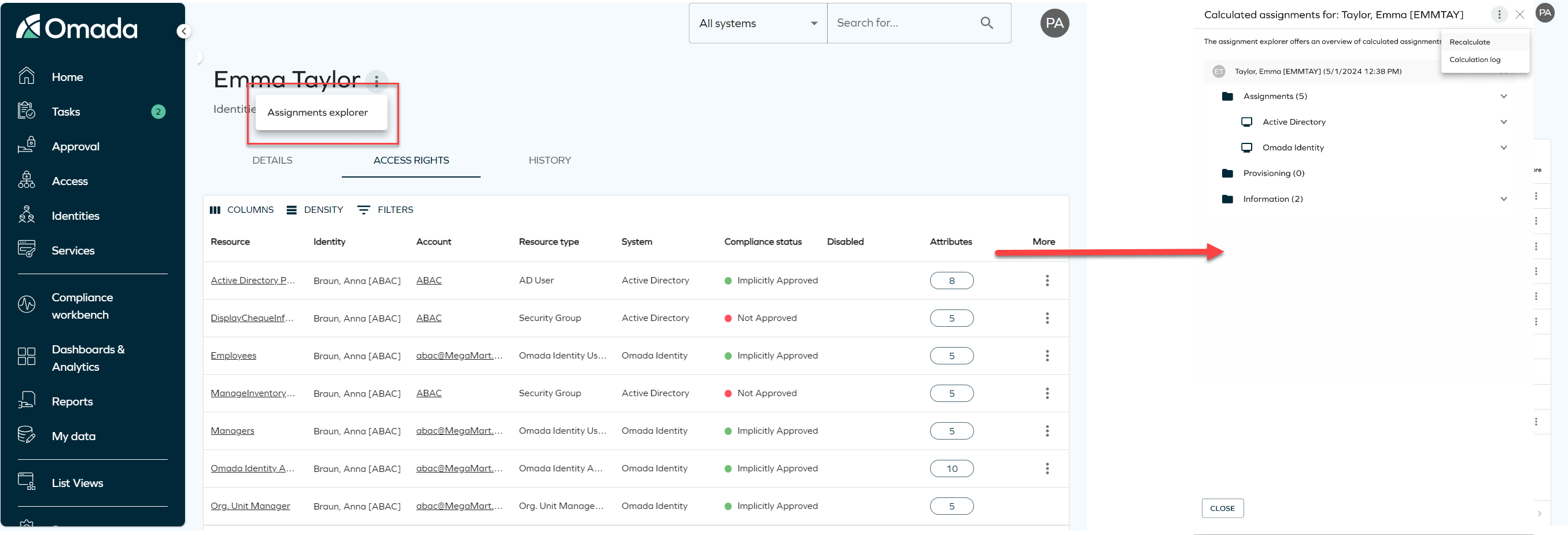The image size is (1568, 535).
Task: Collapse the Assignments (5) folder
Action: (x=1503, y=96)
